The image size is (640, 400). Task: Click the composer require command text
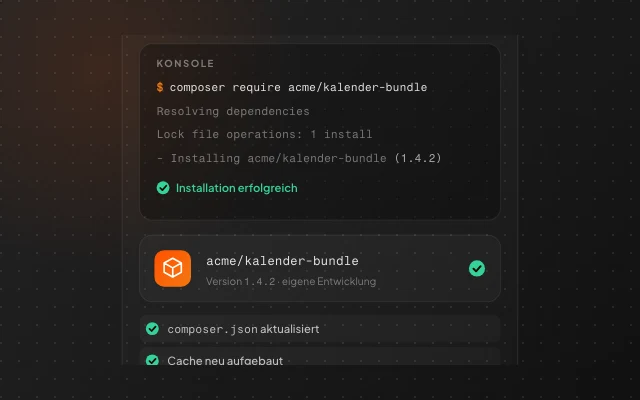[x=298, y=87]
